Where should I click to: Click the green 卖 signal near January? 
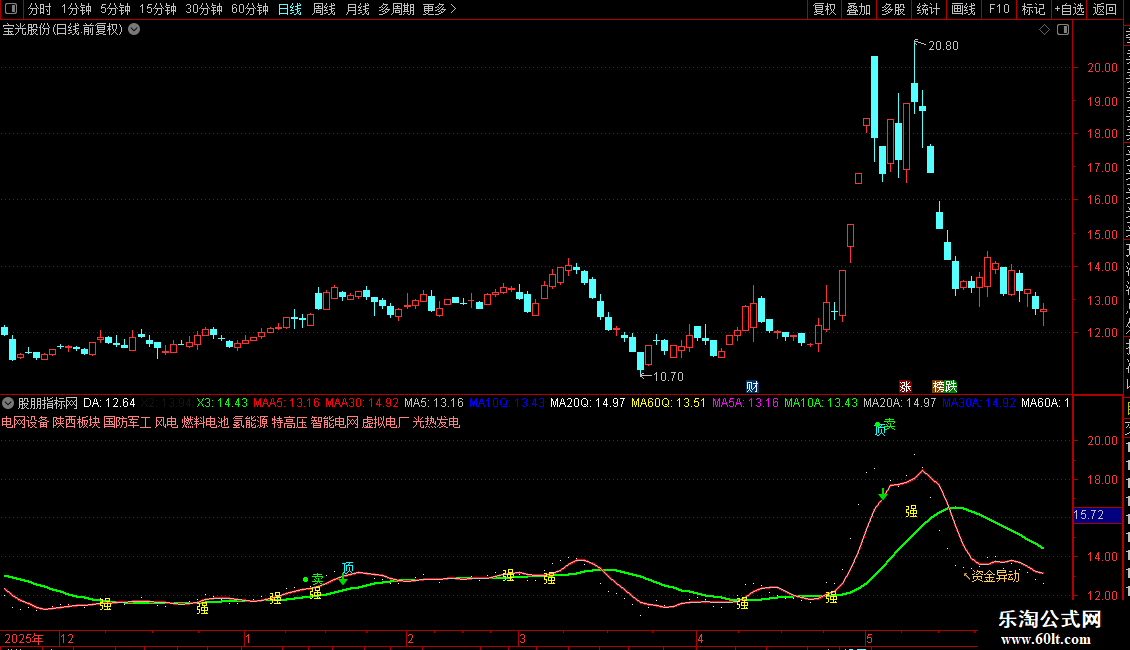pos(317,579)
